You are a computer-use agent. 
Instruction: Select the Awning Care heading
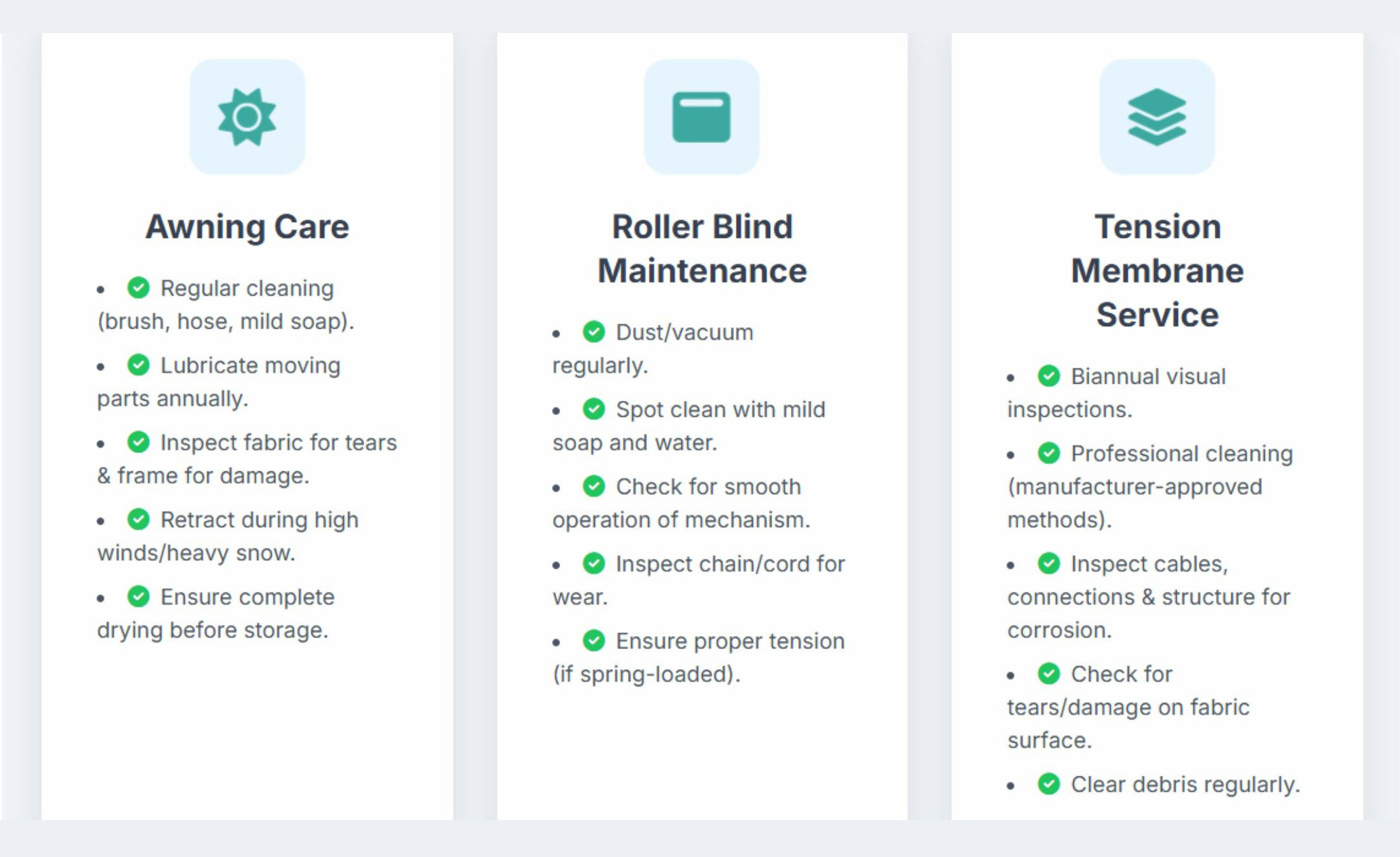[x=247, y=227]
